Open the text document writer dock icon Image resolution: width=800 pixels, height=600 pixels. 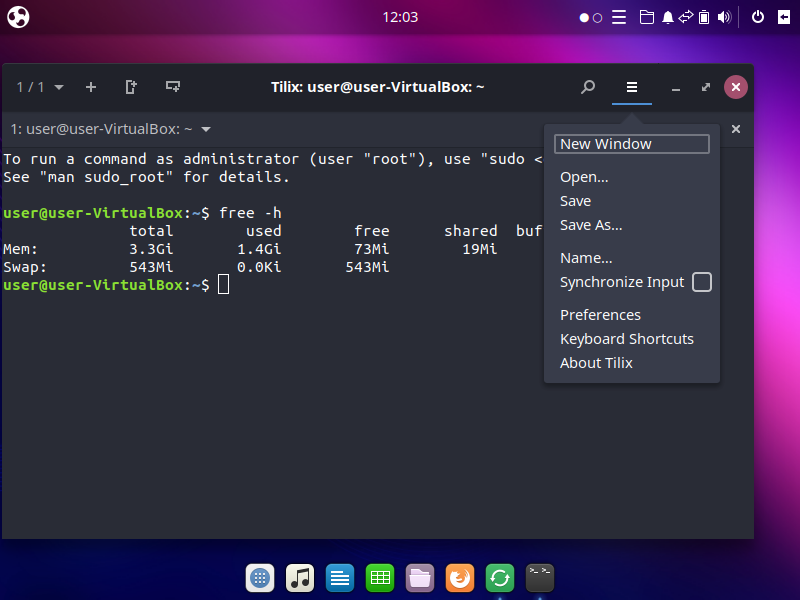point(340,578)
